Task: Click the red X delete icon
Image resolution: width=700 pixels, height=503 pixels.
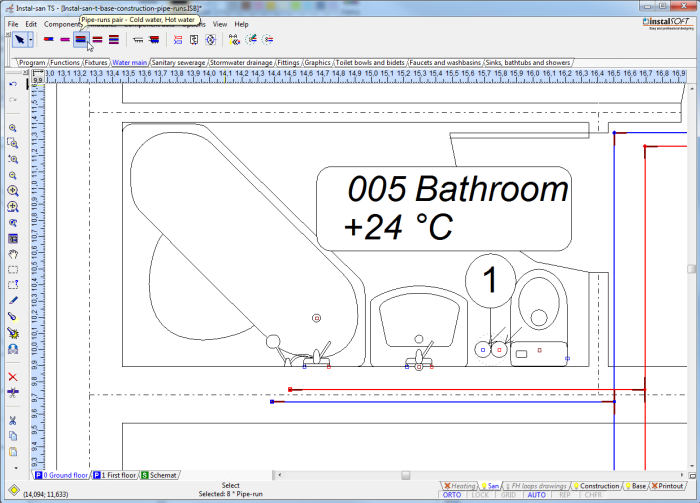Action: pyautogui.click(x=13, y=377)
